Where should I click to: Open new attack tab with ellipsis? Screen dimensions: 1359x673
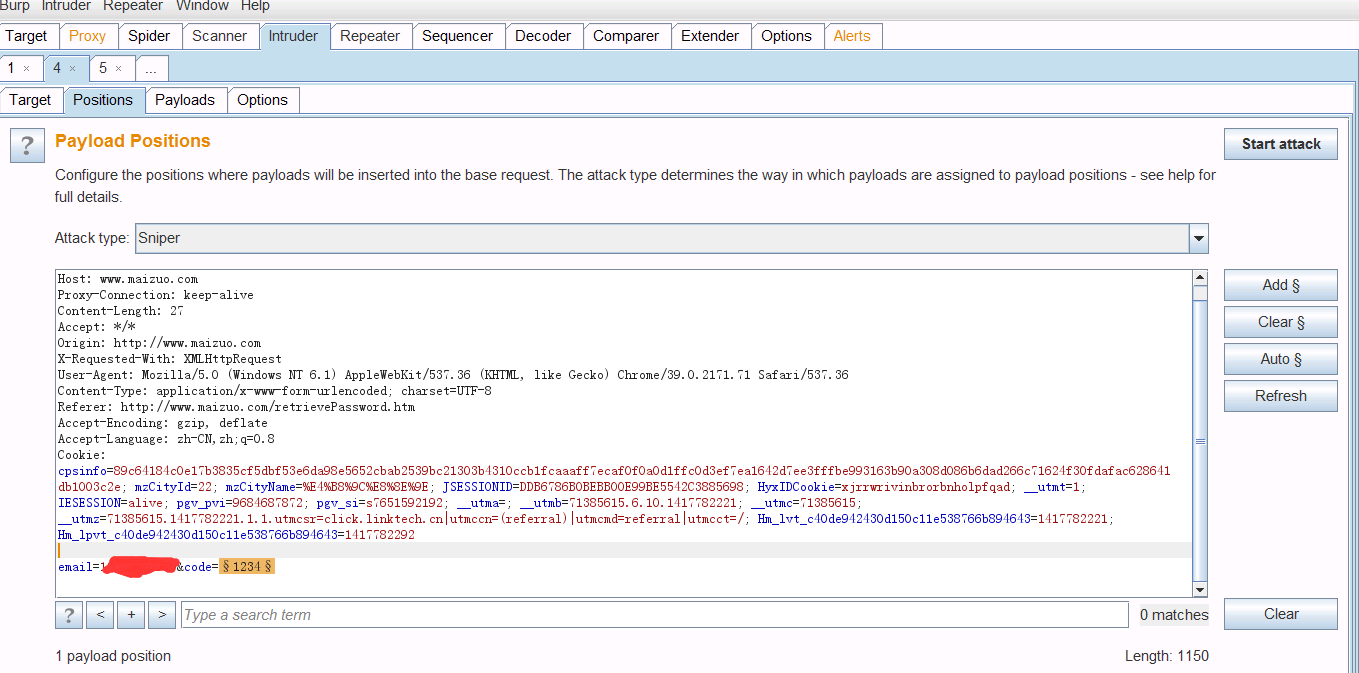point(151,69)
